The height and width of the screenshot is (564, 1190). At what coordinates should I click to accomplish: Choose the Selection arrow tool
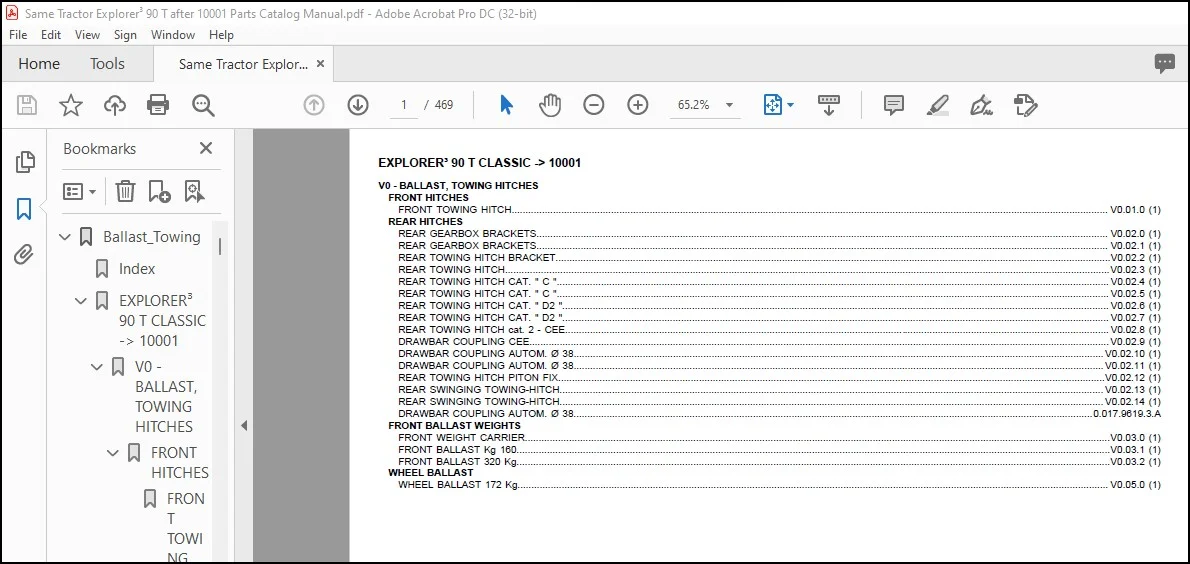[x=506, y=105]
